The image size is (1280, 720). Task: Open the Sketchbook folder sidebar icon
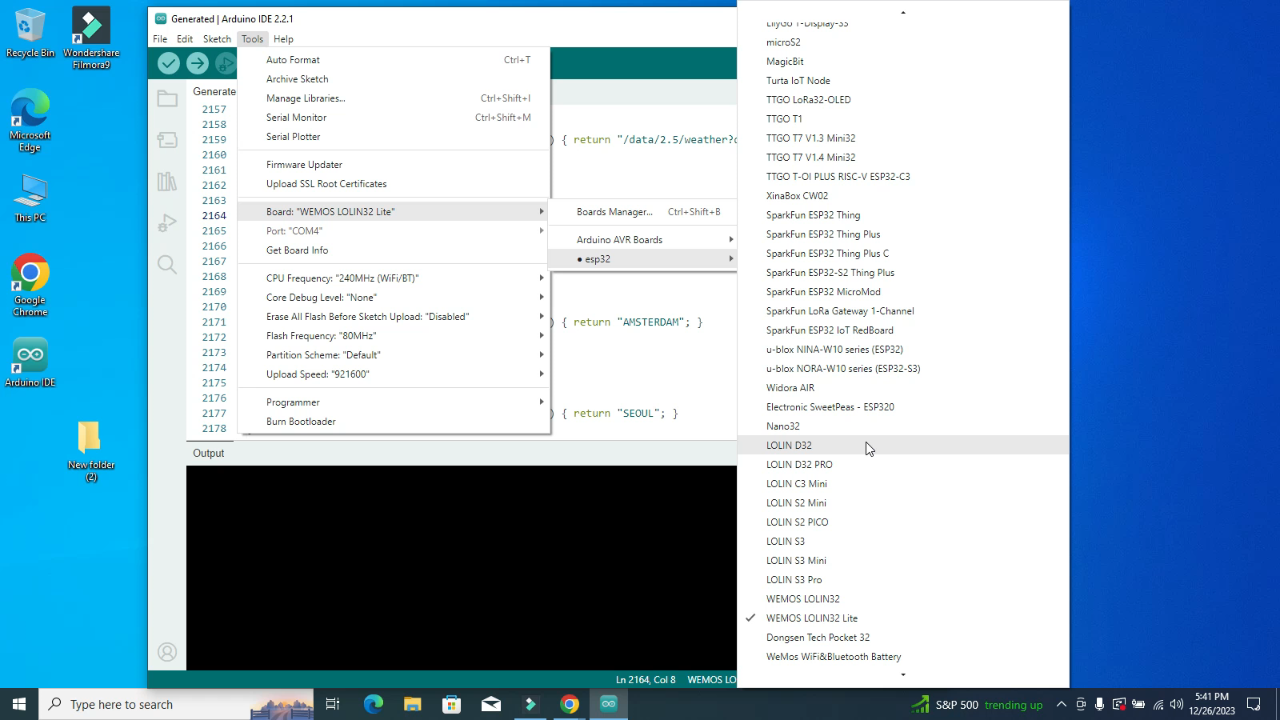point(167,98)
